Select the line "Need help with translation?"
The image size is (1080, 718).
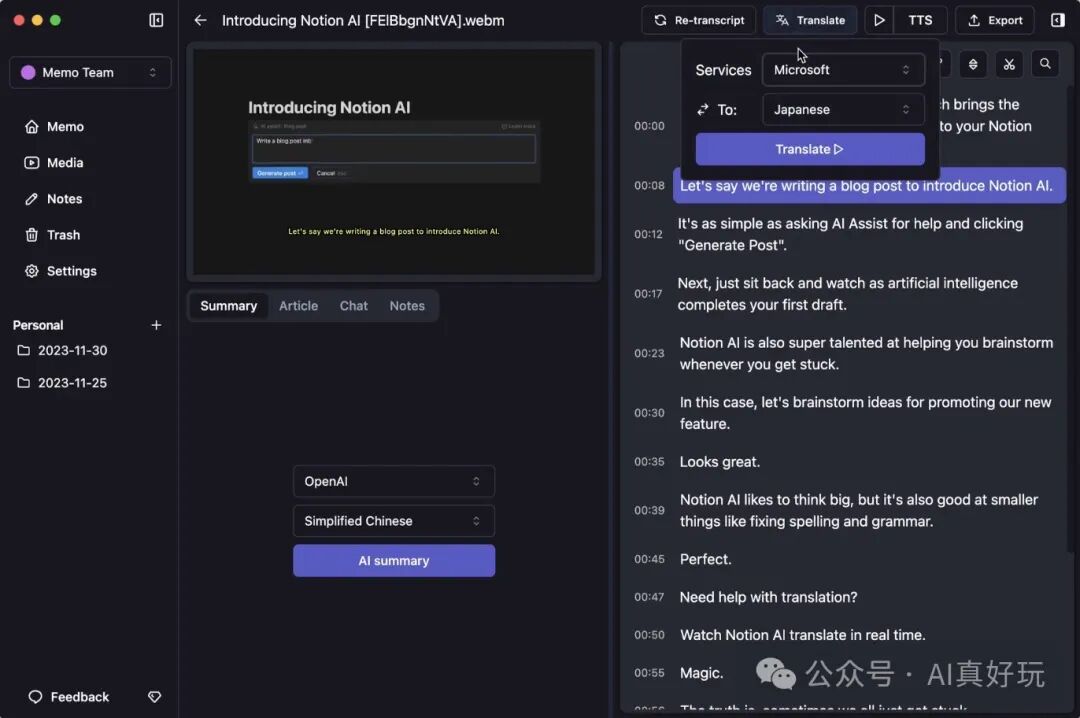pos(768,597)
